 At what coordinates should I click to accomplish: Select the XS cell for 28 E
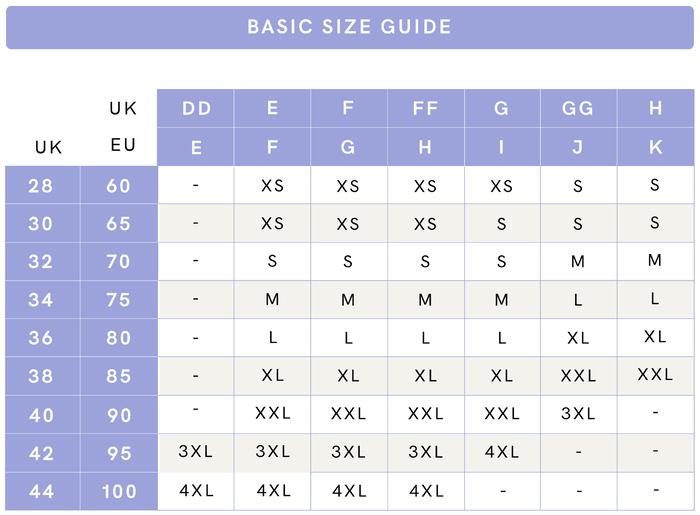272,186
